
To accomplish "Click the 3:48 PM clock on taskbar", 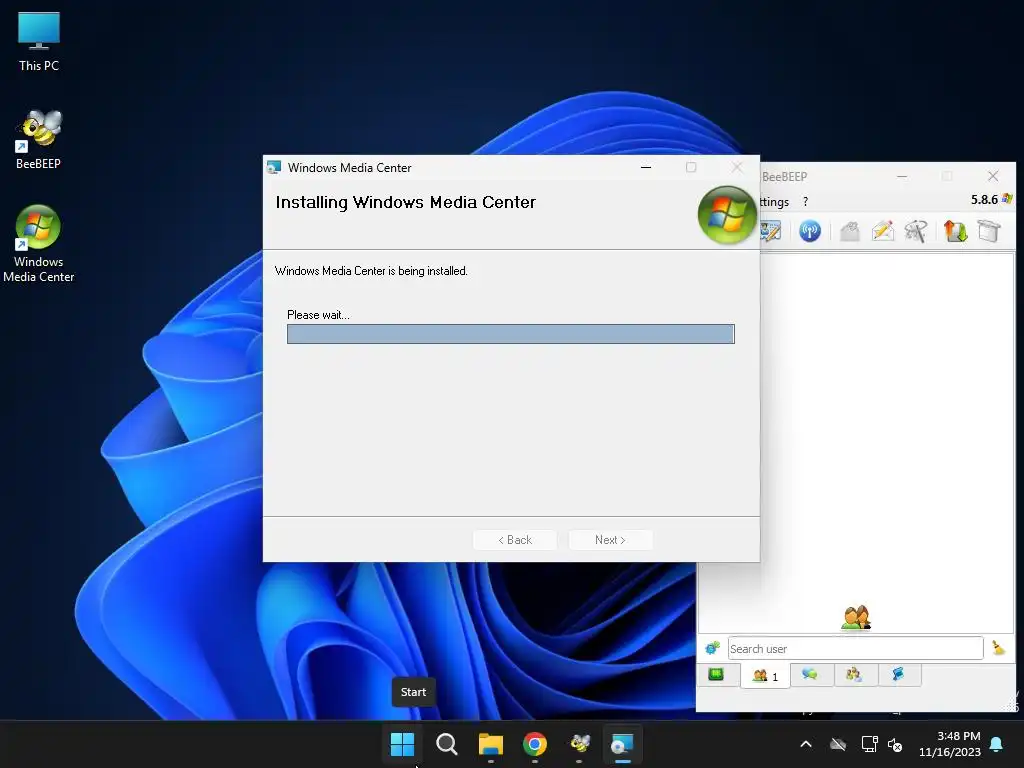I will click(x=959, y=736).
